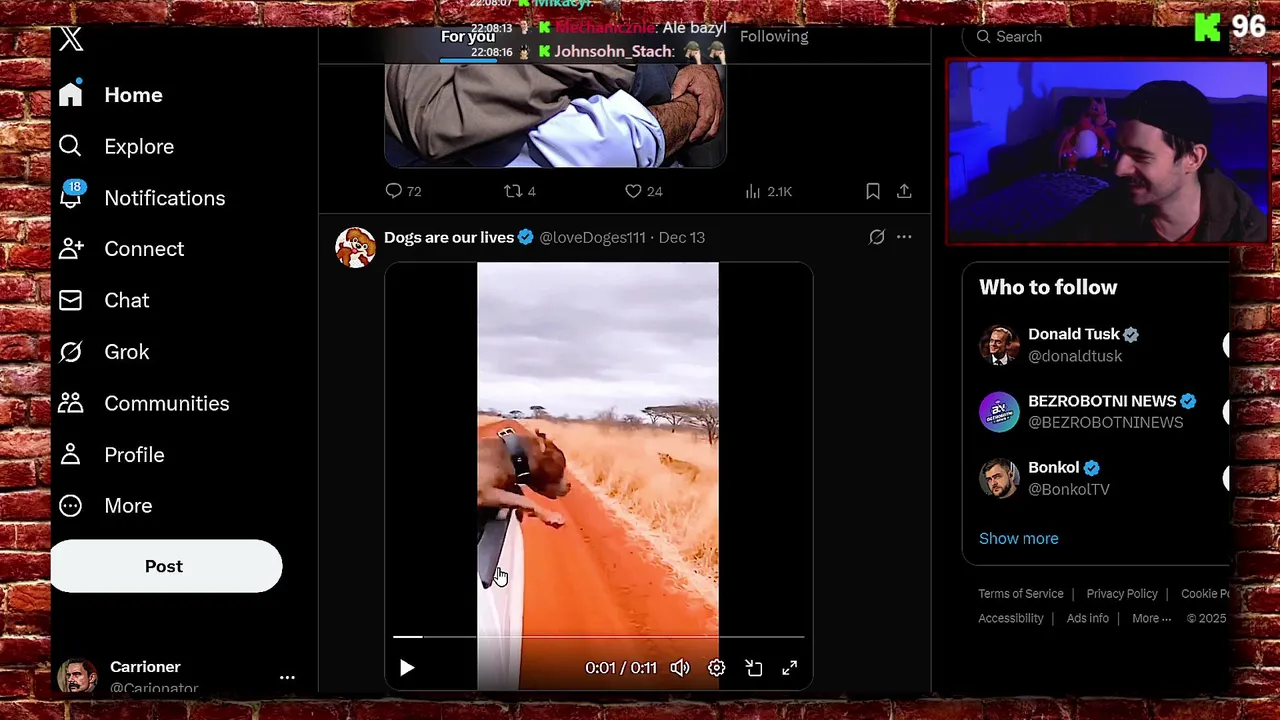Click the BEZROBOTNI NEWS avatar
1280x720 pixels.
(999, 411)
